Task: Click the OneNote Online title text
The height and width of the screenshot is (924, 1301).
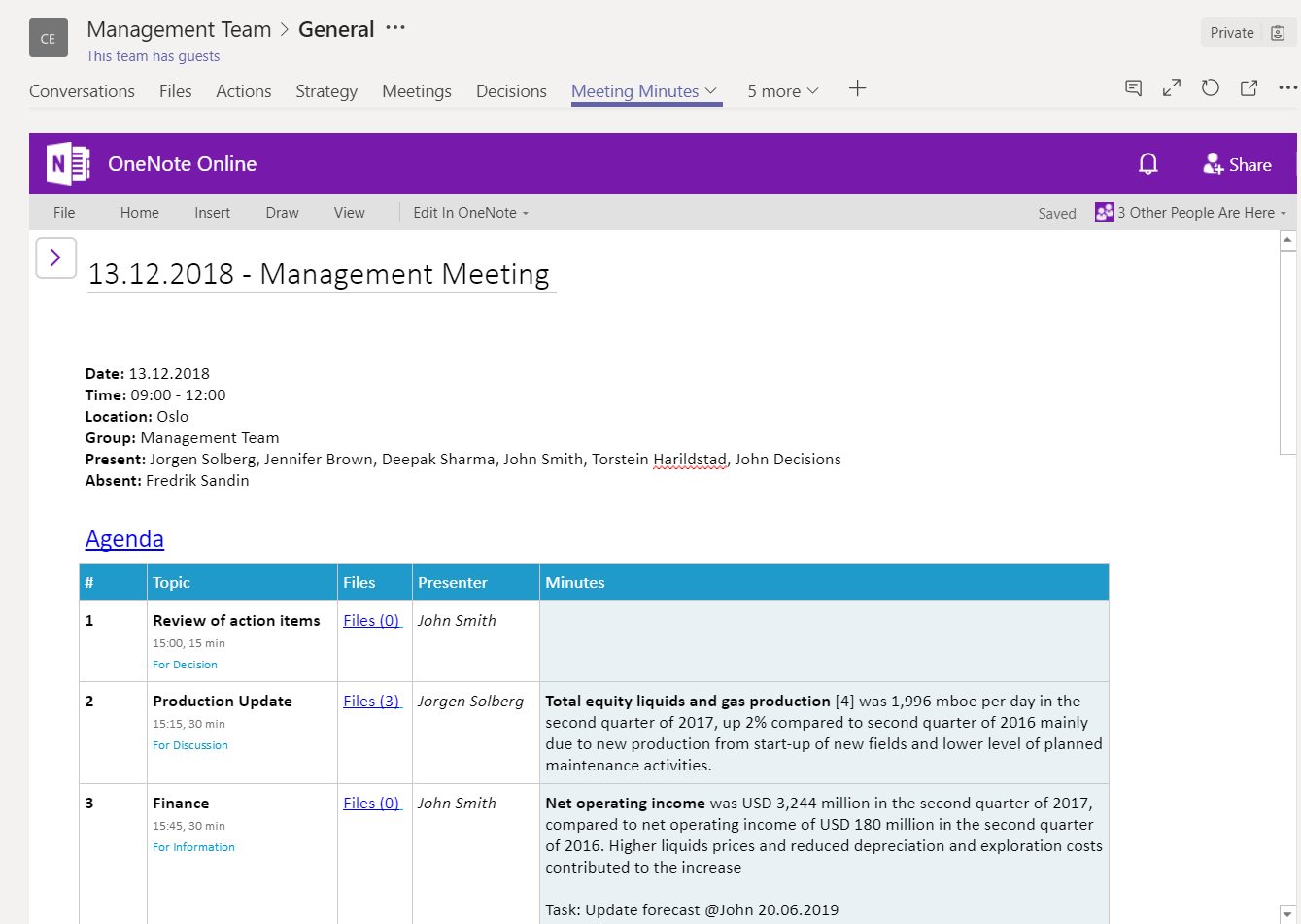Action: pos(183,164)
